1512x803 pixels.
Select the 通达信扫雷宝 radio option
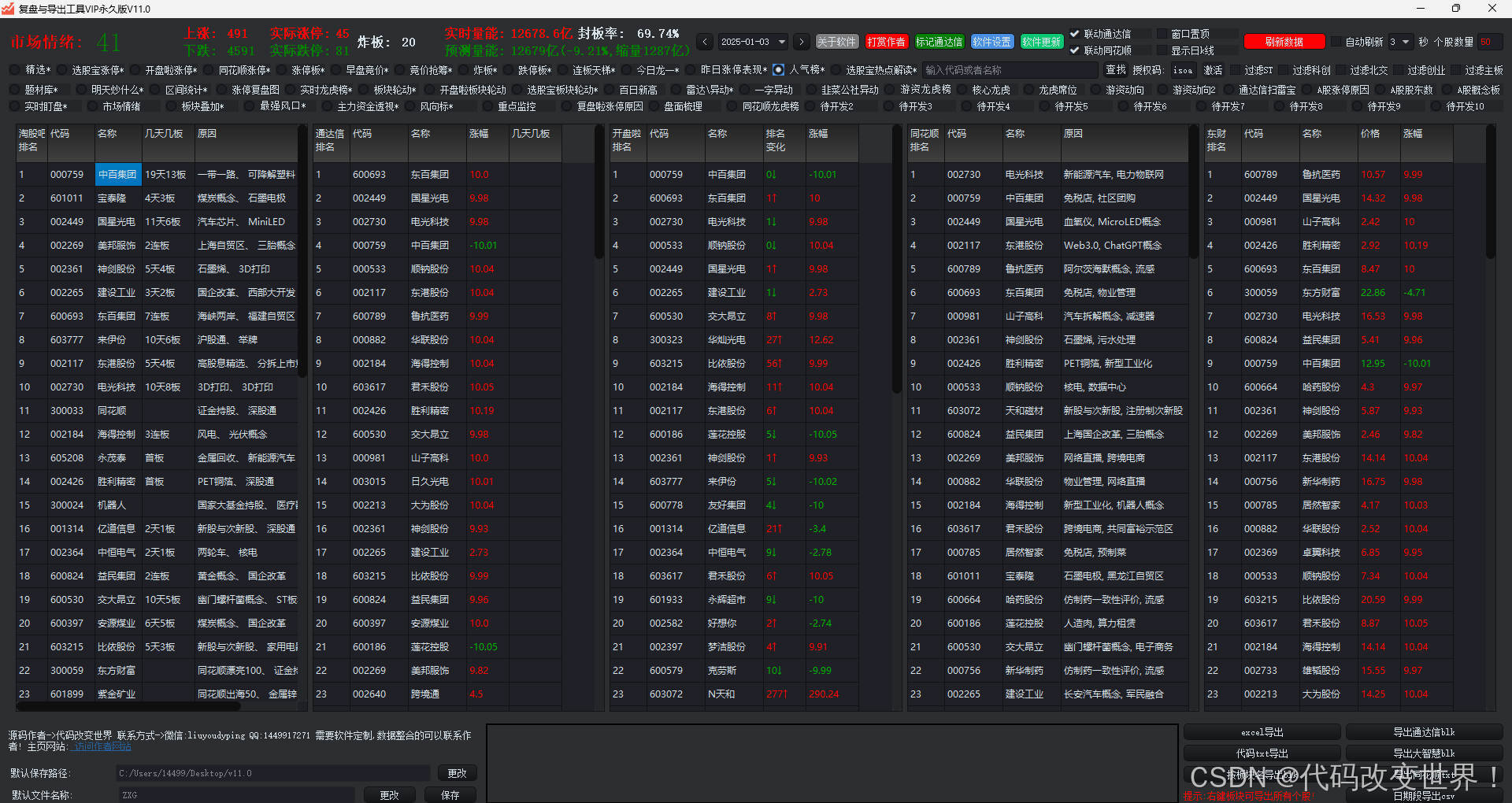[x=1227, y=90]
